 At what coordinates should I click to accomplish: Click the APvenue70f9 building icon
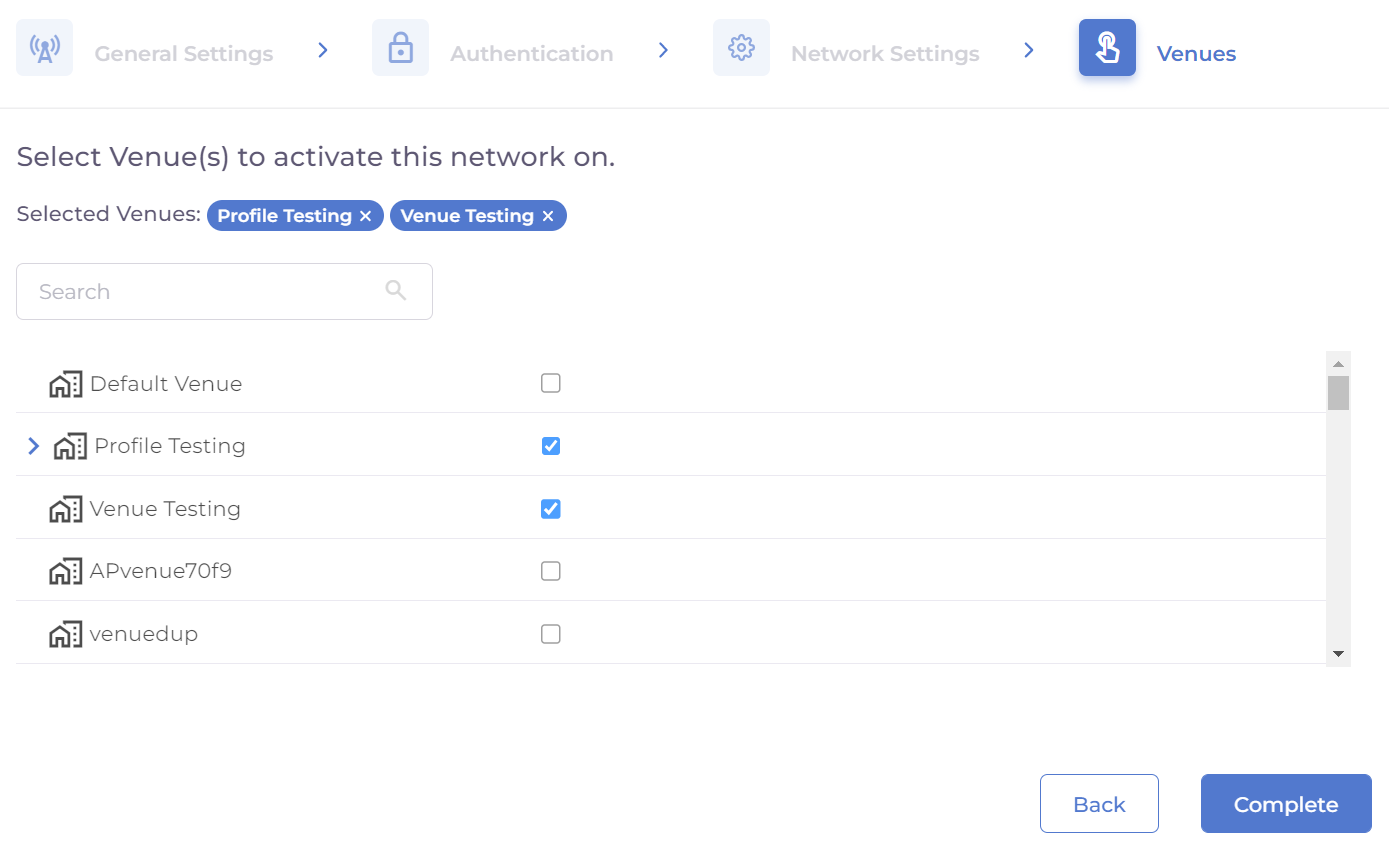coord(66,571)
